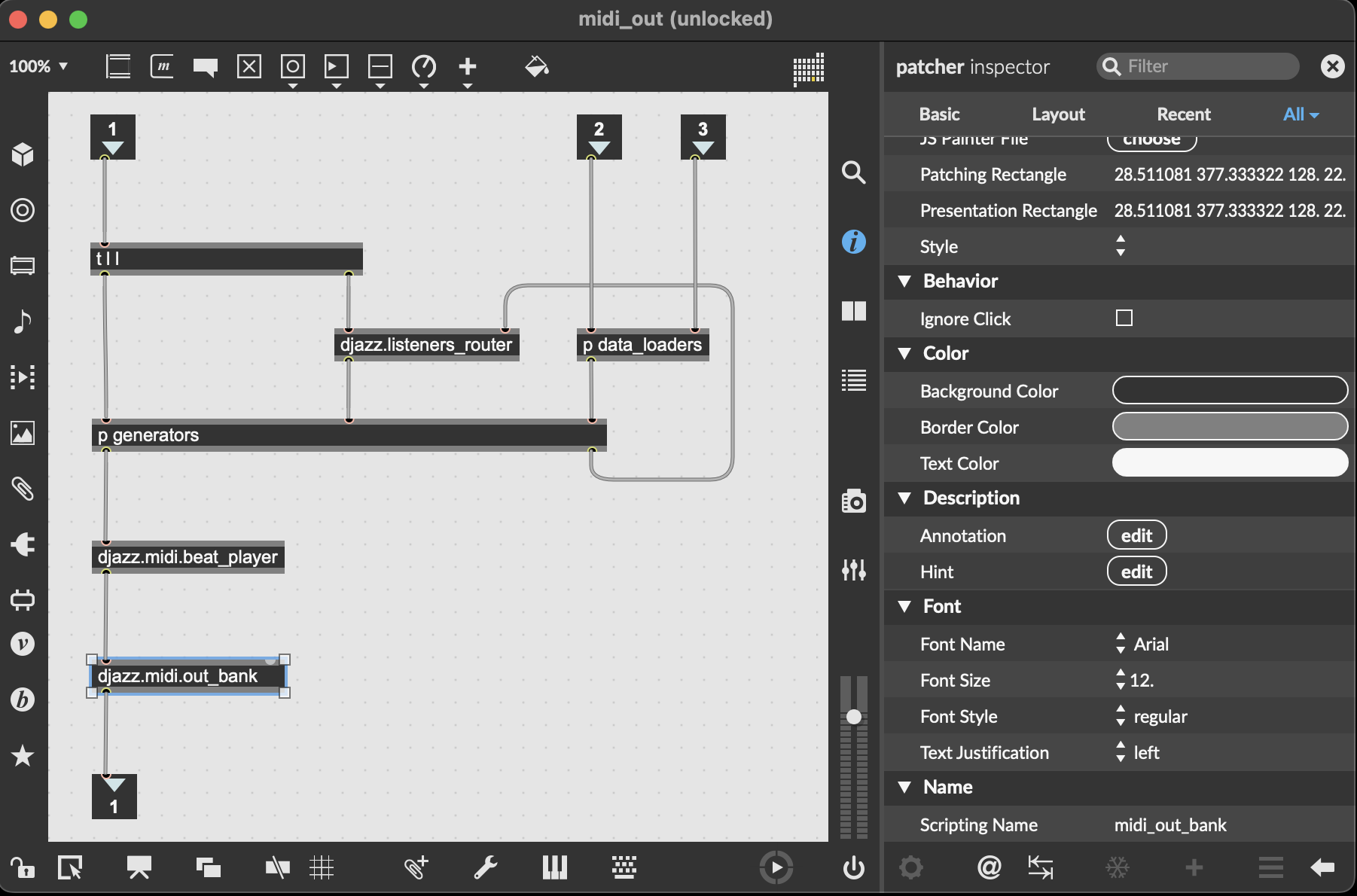This screenshot has width=1357, height=896.
Task: Open the plus add-object menu
Action: pyautogui.click(x=468, y=69)
